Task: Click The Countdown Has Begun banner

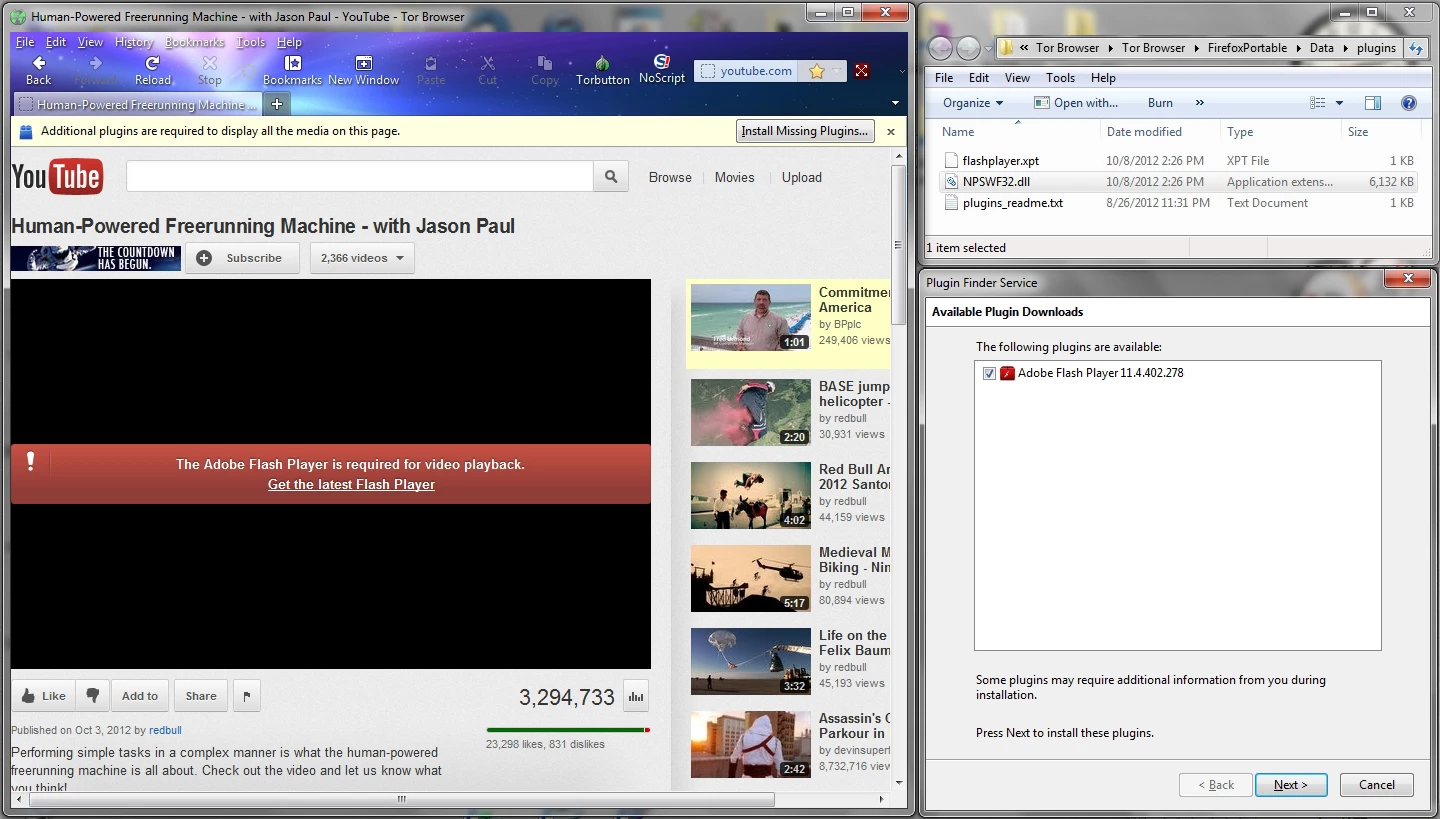Action: tap(96, 258)
